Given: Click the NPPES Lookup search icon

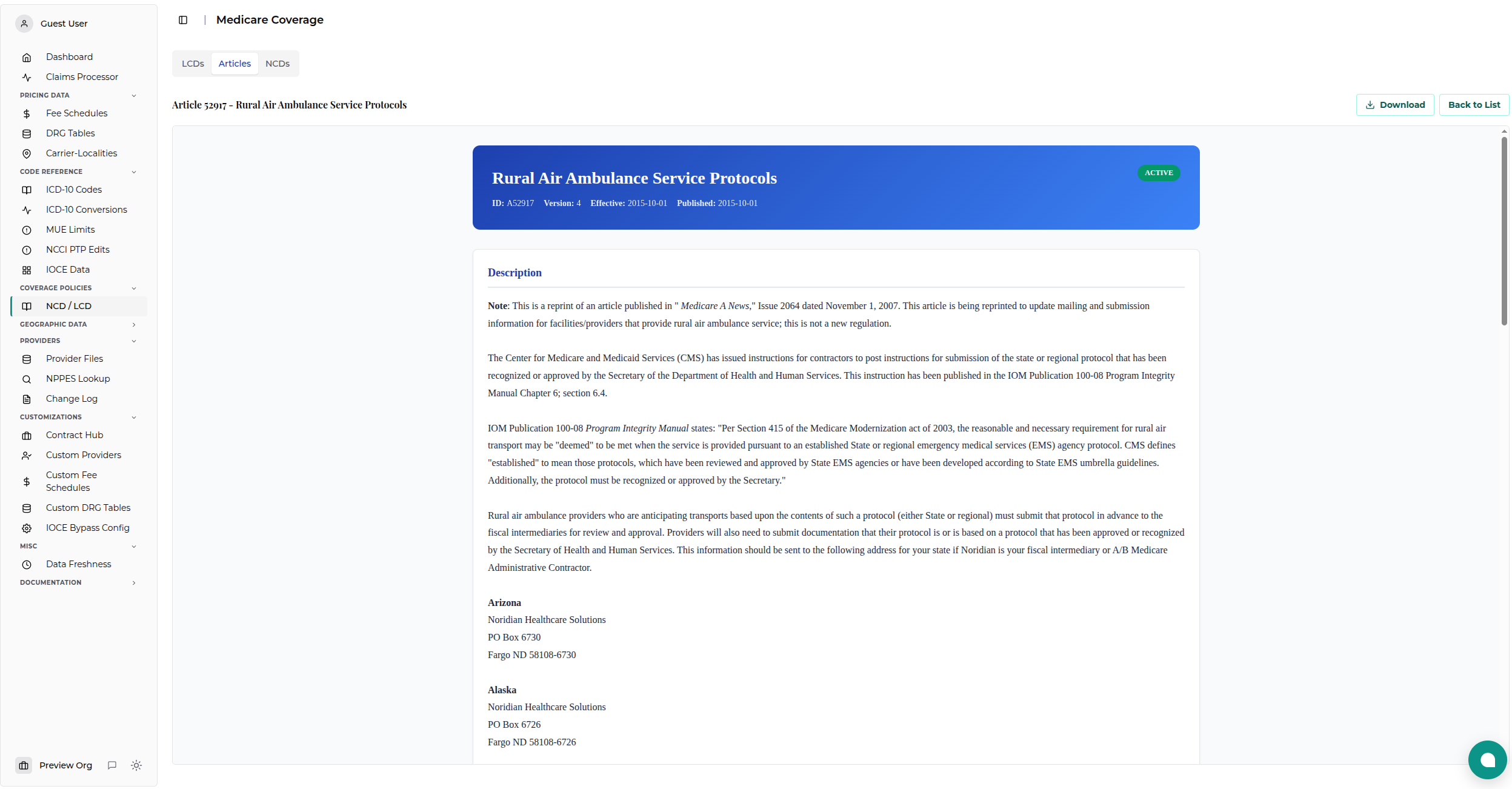Looking at the screenshot, I should 27,379.
